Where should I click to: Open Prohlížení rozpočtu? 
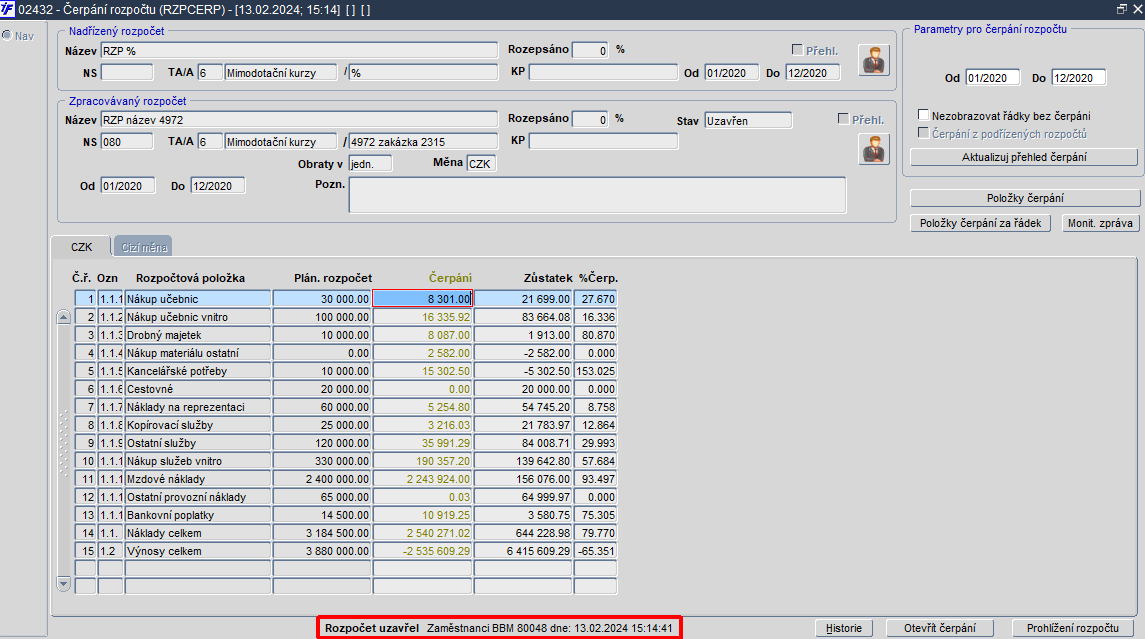(x=1072, y=628)
